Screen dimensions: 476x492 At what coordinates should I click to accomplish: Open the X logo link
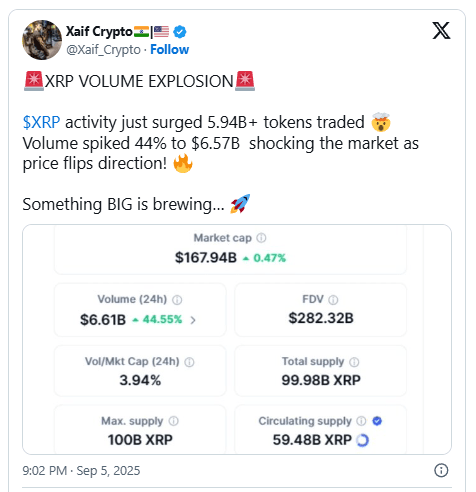tap(441, 31)
